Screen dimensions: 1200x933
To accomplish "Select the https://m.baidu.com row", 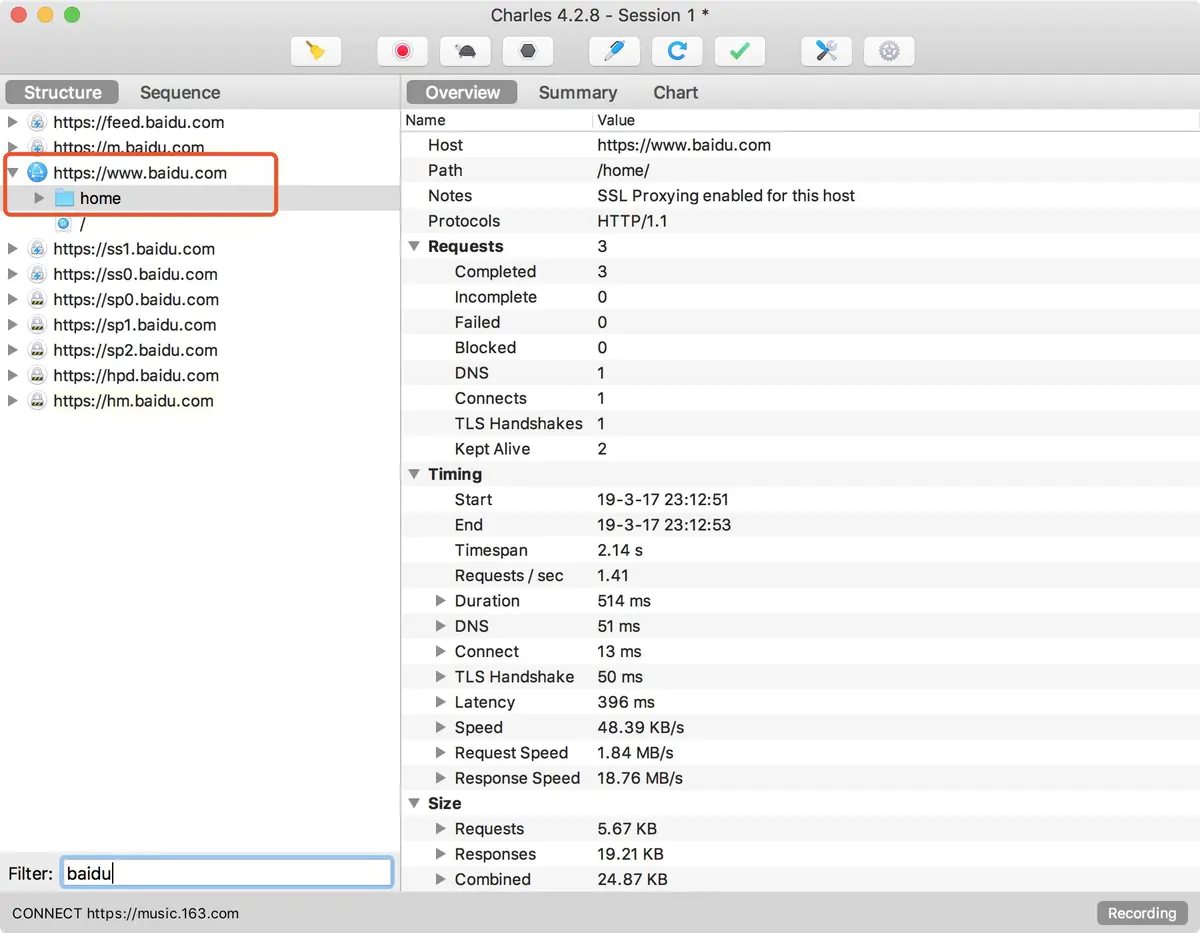I will pos(200,147).
